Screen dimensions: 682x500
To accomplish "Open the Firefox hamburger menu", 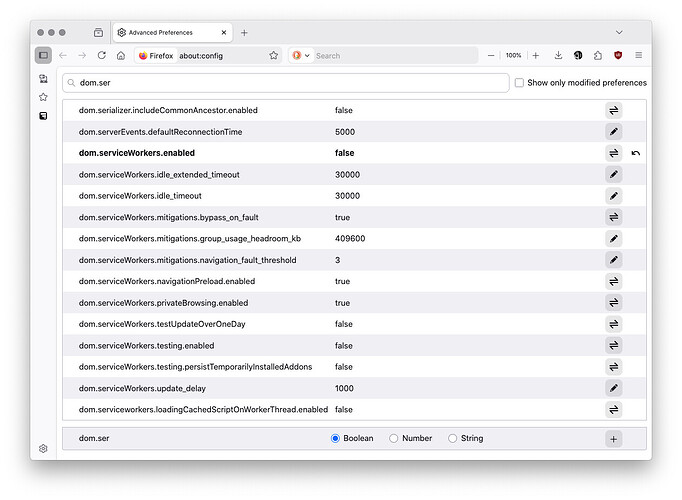I will coord(639,55).
